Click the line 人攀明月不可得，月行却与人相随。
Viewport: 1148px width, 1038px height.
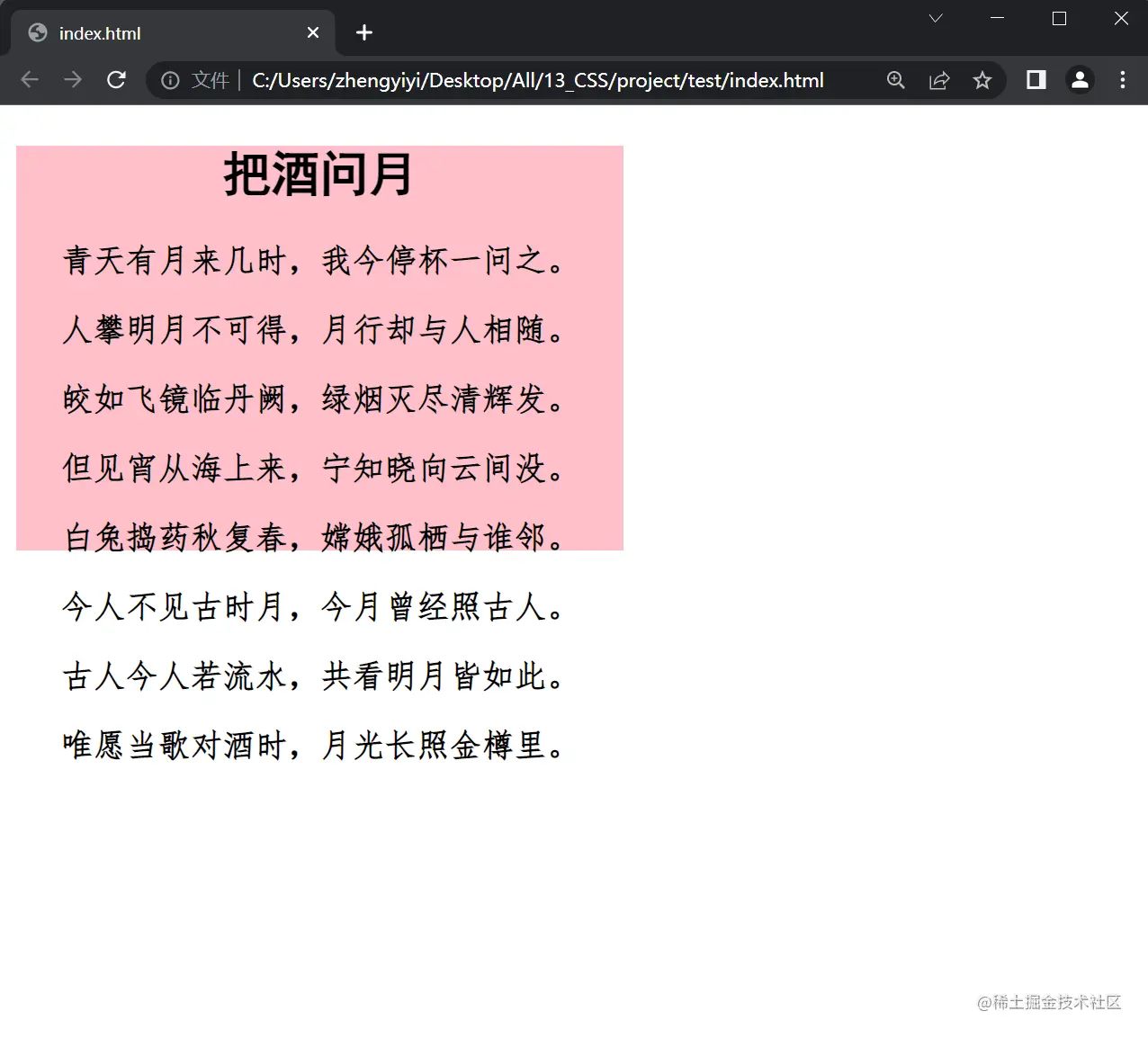pos(315,330)
